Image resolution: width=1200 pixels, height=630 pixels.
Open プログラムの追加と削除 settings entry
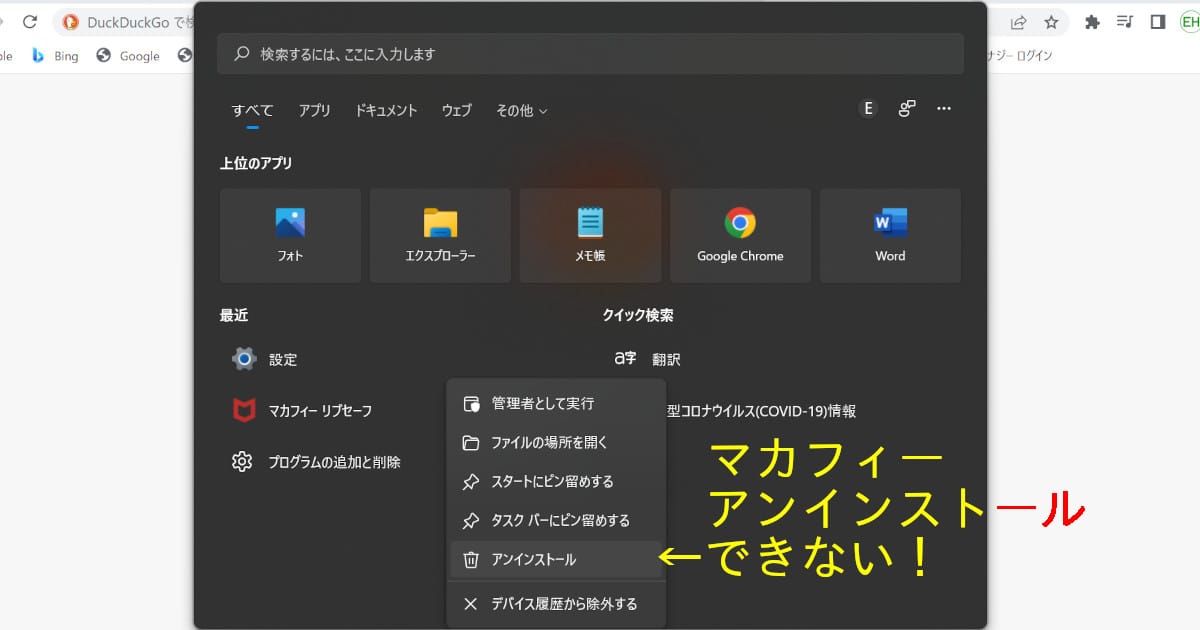point(334,462)
